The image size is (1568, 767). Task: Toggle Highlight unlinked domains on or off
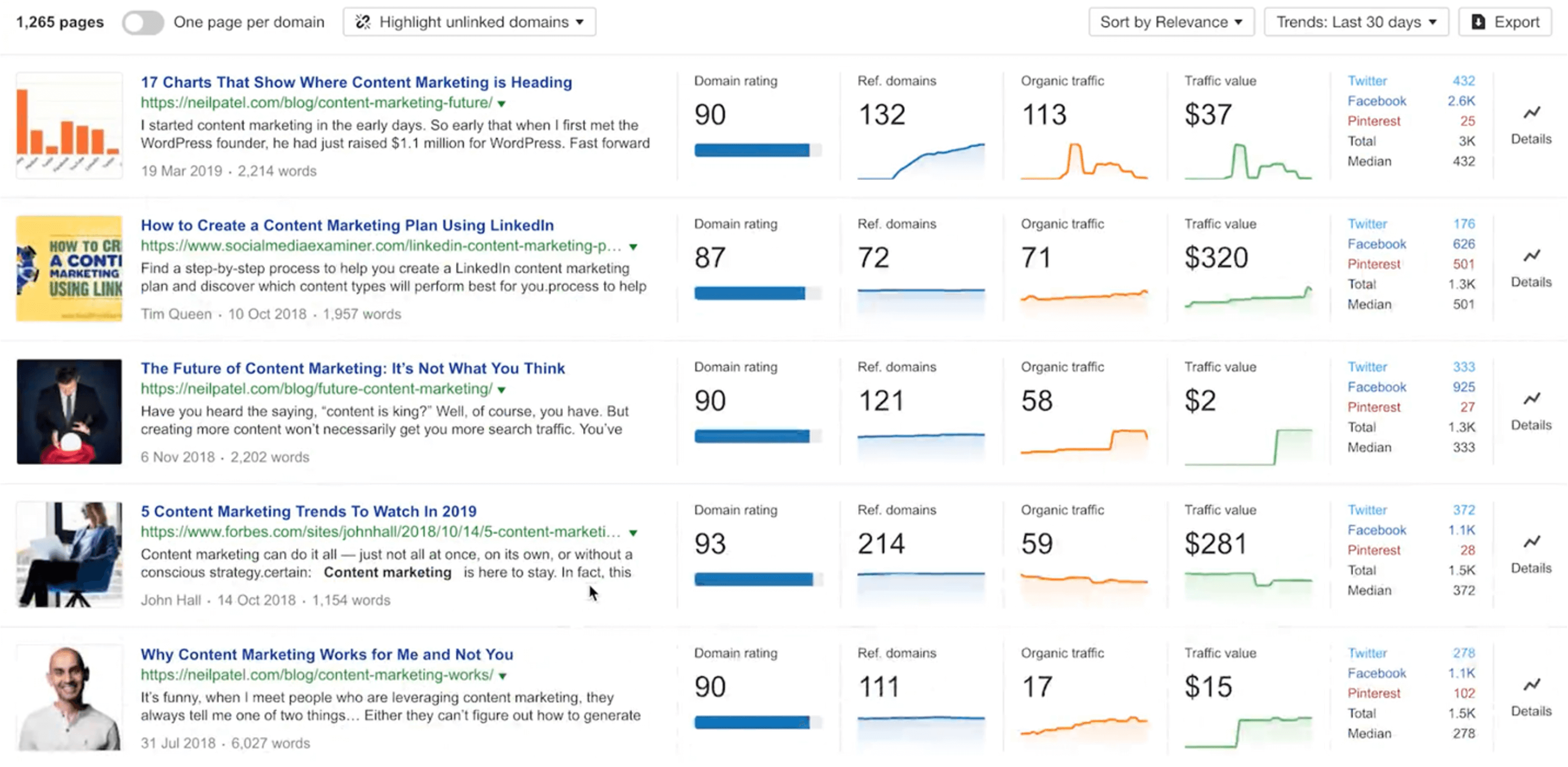(468, 22)
